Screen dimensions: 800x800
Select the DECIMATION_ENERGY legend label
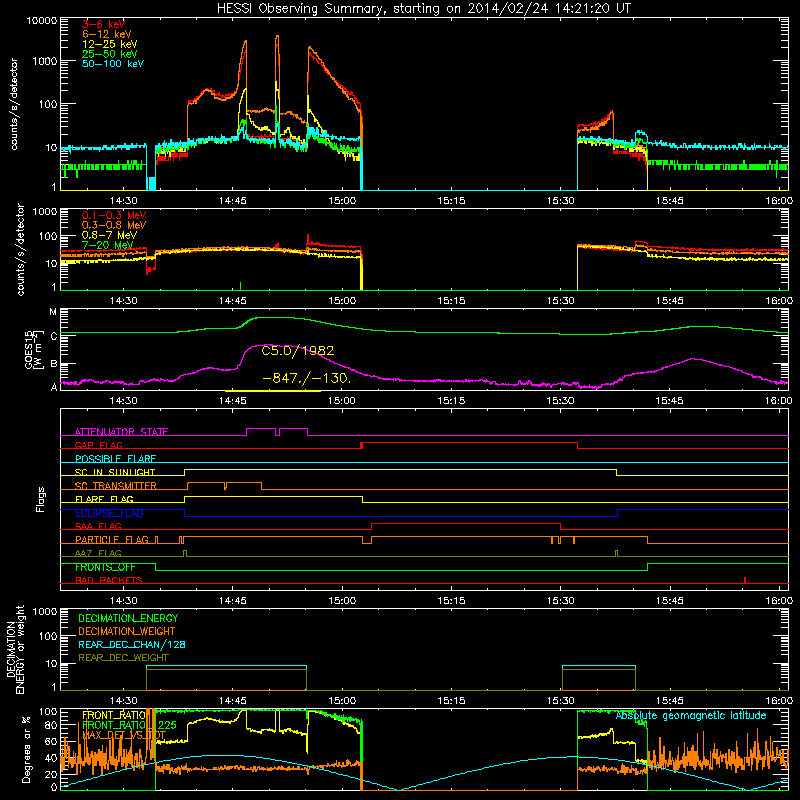click(128, 618)
